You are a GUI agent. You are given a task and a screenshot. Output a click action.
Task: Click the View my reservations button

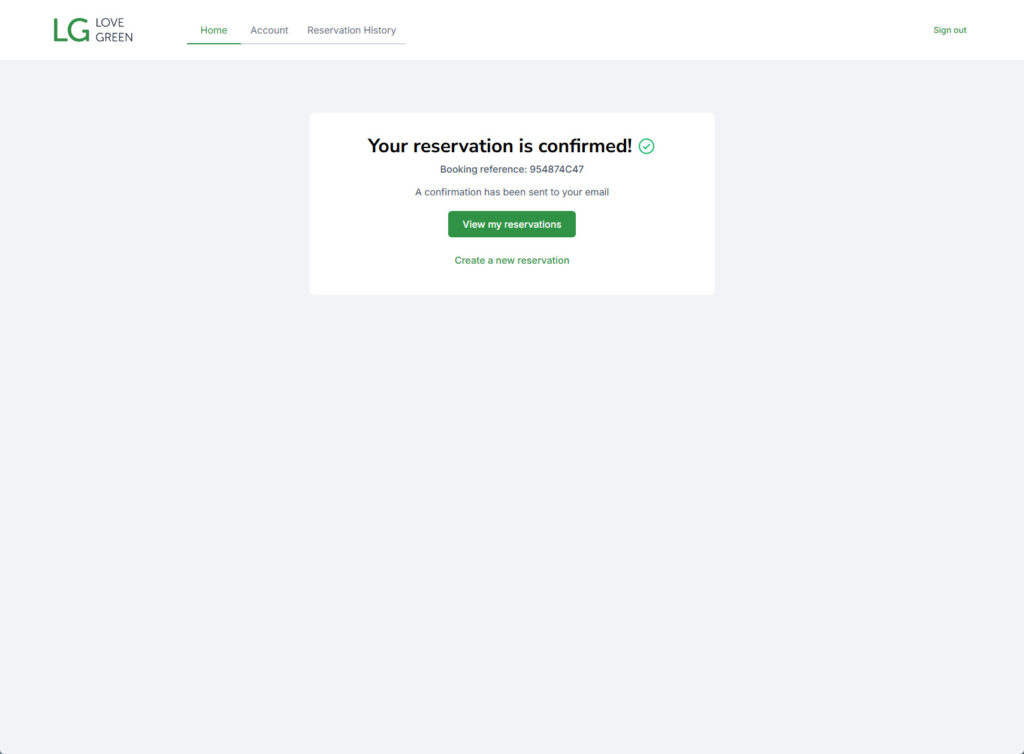click(x=511, y=224)
